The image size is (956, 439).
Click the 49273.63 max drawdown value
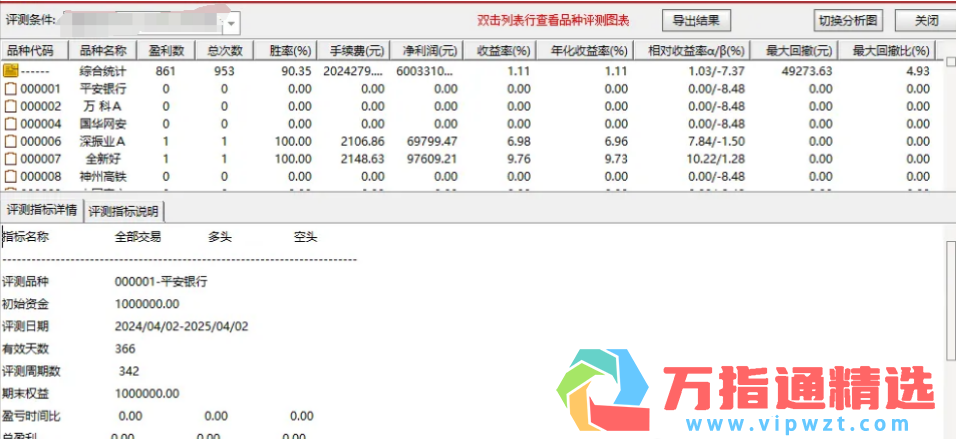coord(807,71)
